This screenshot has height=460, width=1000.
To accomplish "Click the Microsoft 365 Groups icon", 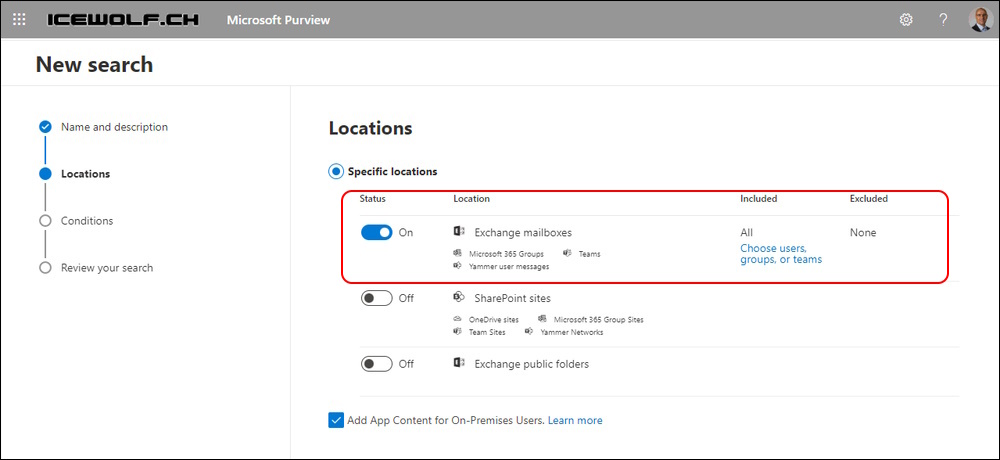I will point(457,253).
